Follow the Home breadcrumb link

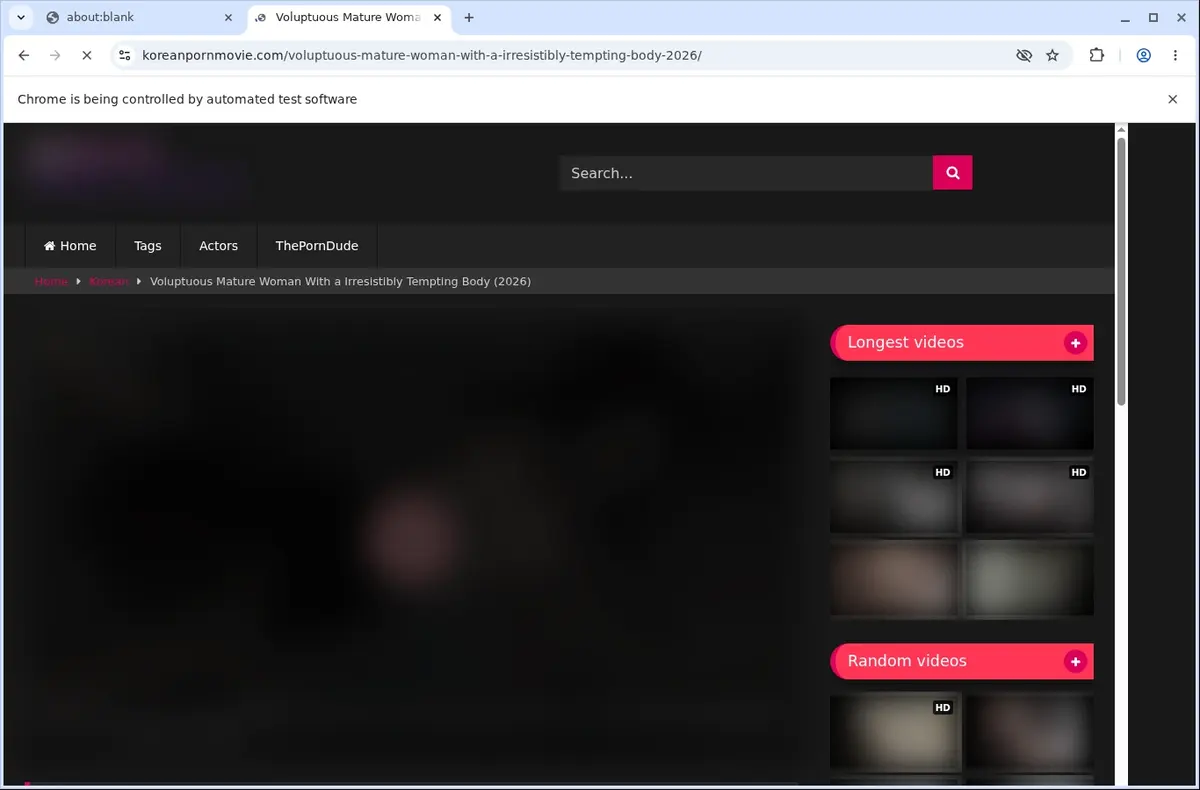pyautogui.click(x=51, y=281)
